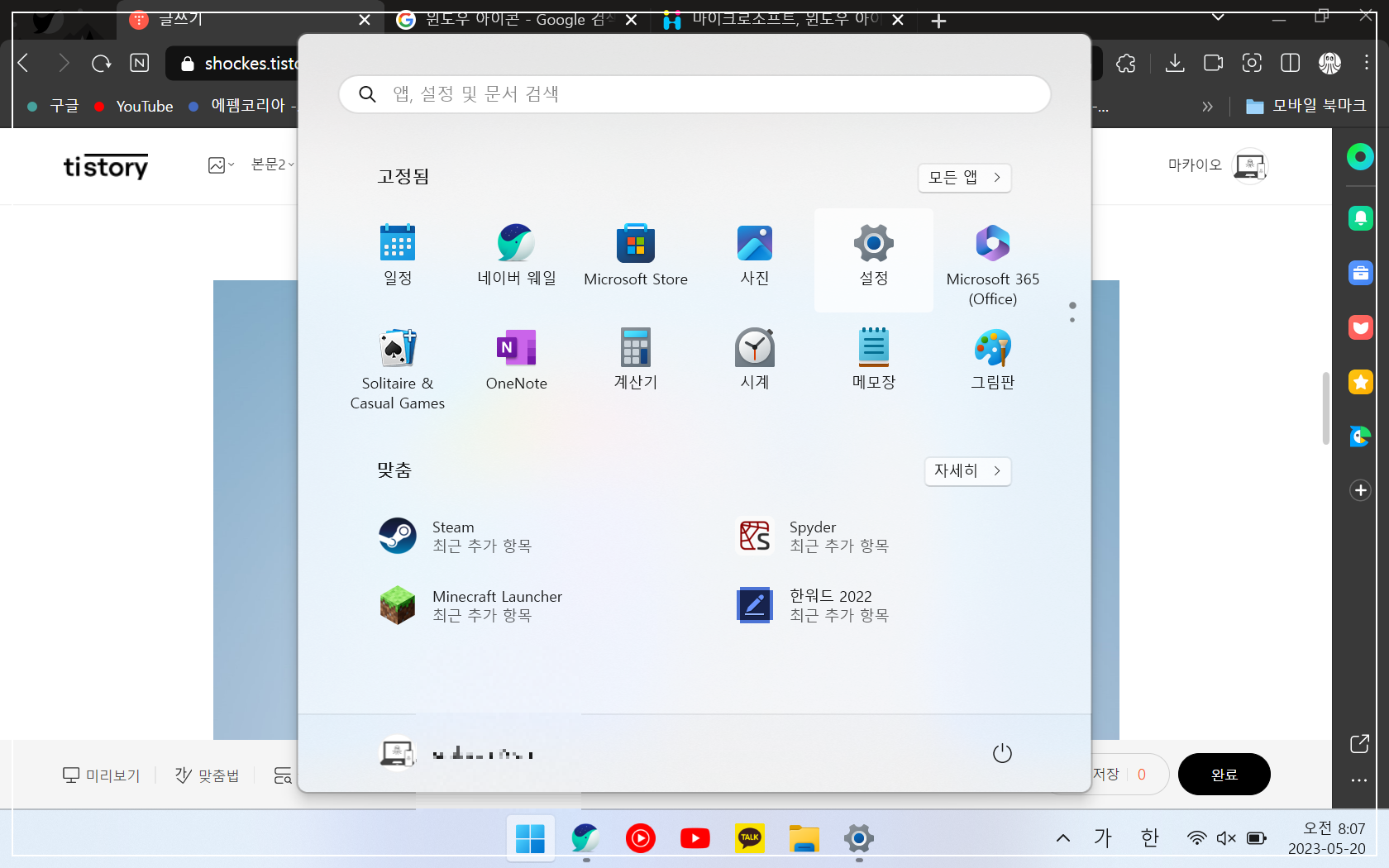
Task: Expand the bookmark bar overflow chevron
Action: (x=1207, y=106)
